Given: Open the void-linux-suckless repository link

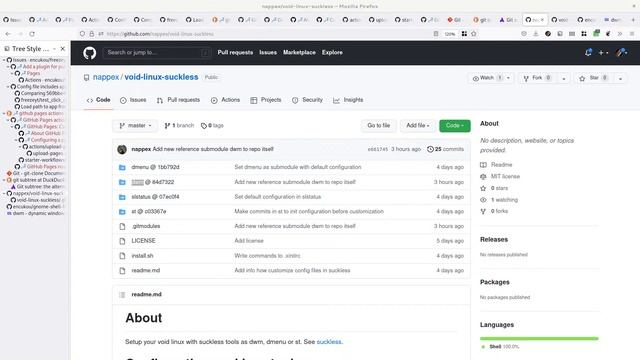Looking at the screenshot, I should 161,77.
